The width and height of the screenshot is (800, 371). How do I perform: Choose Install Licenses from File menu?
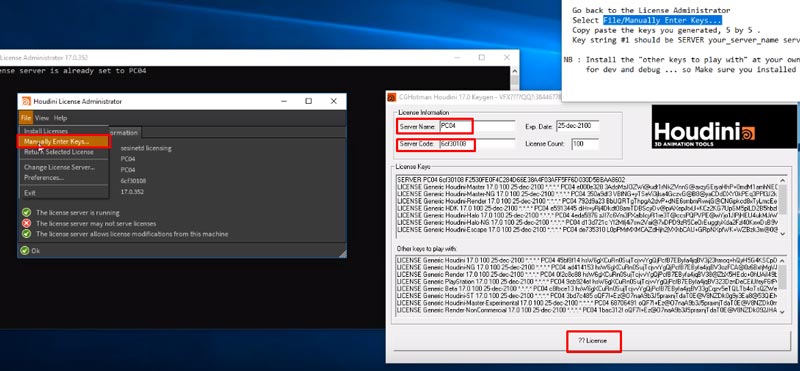pos(45,131)
